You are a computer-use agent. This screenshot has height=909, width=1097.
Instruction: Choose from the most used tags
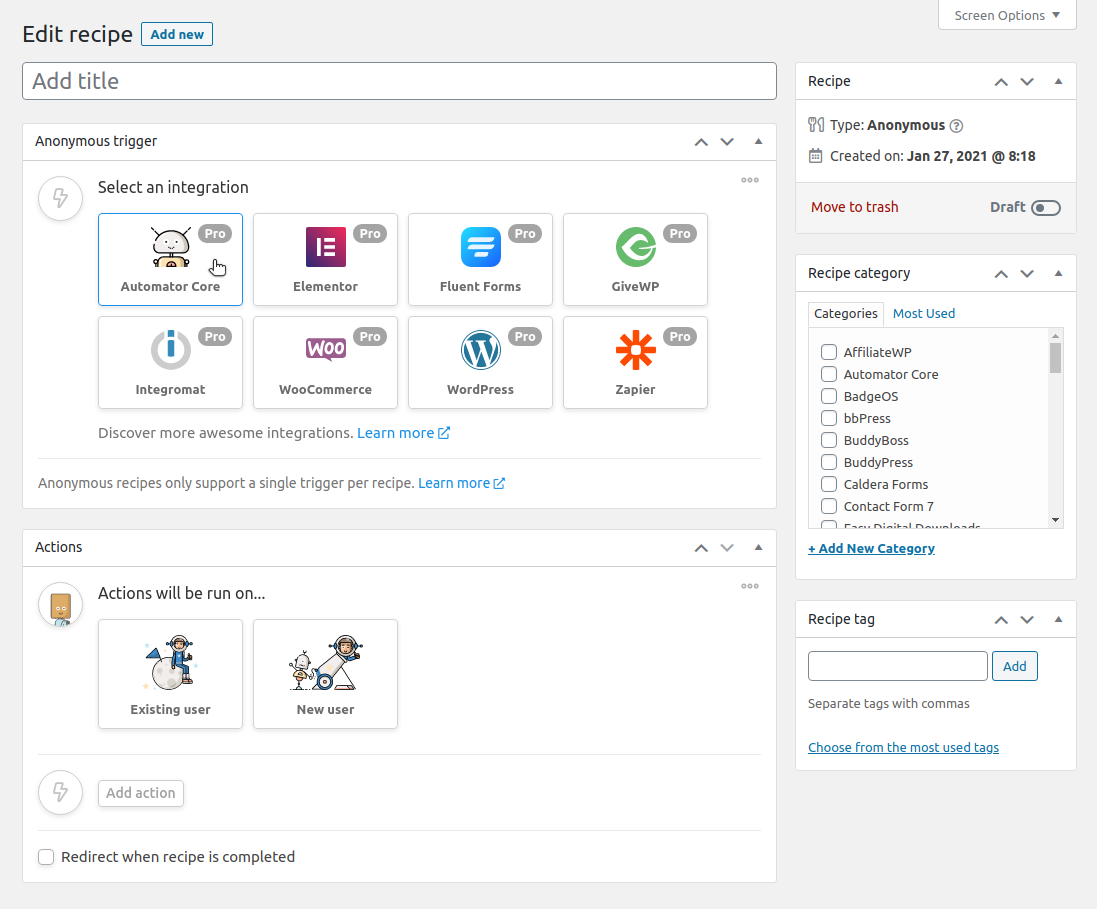coord(903,747)
